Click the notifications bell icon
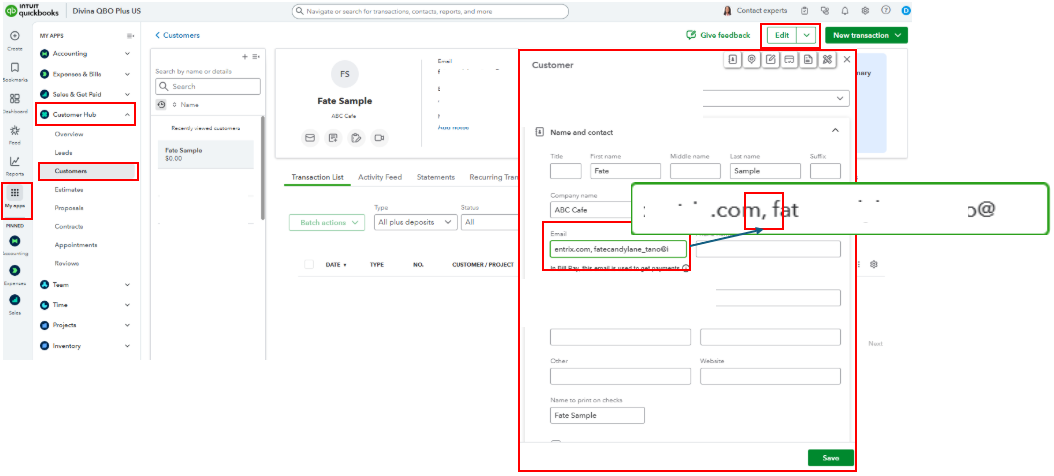The height and width of the screenshot is (476, 1054). click(845, 11)
